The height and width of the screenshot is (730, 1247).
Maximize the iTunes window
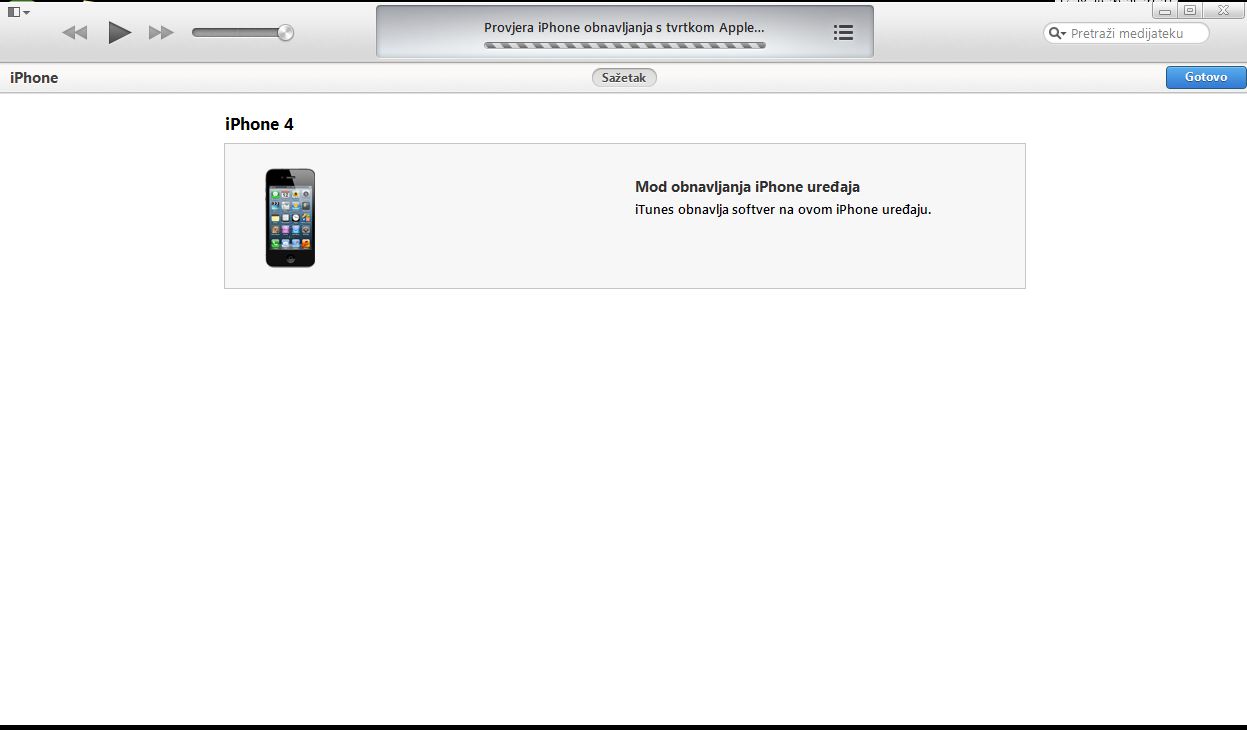(x=1190, y=11)
